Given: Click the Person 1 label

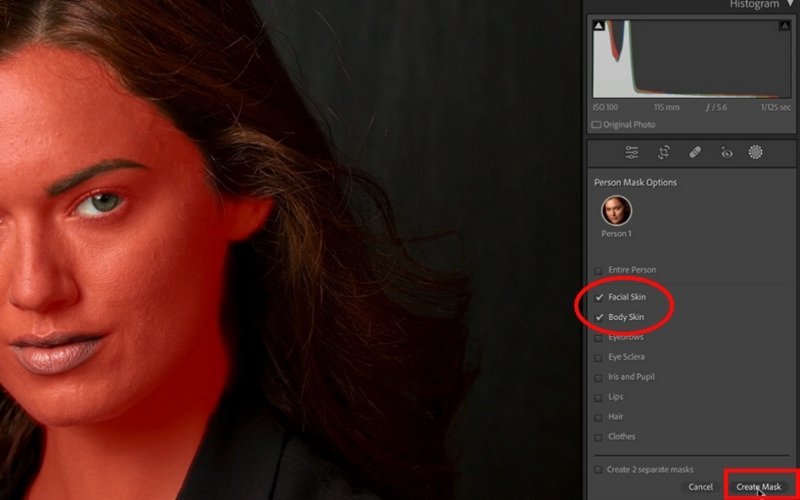Looking at the screenshot, I should coord(616,234).
